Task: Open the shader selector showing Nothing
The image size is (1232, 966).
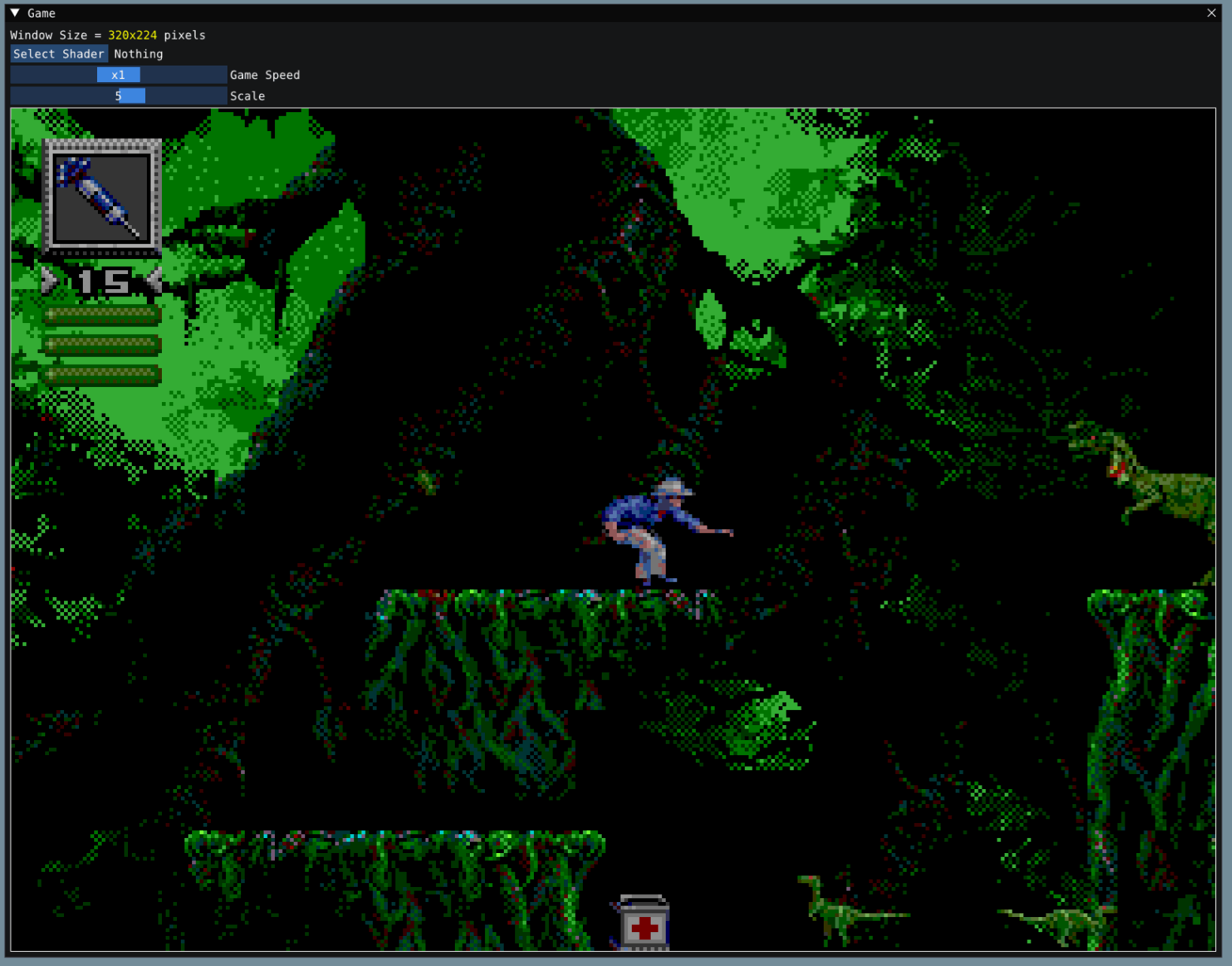Action: pos(58,54)
